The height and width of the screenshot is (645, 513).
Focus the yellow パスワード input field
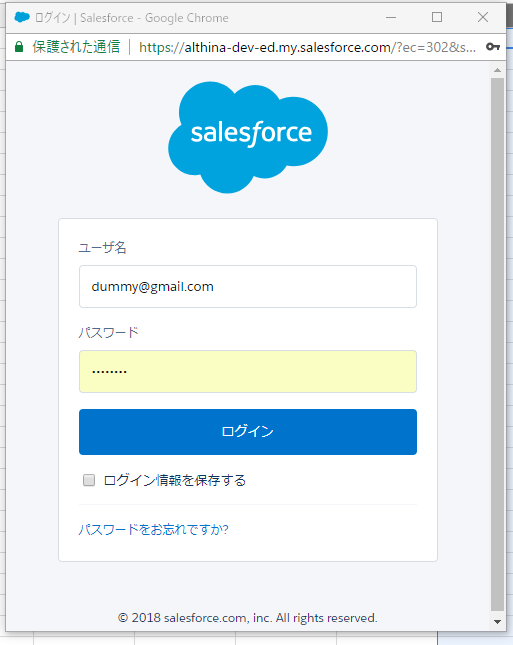pos(248,371)
